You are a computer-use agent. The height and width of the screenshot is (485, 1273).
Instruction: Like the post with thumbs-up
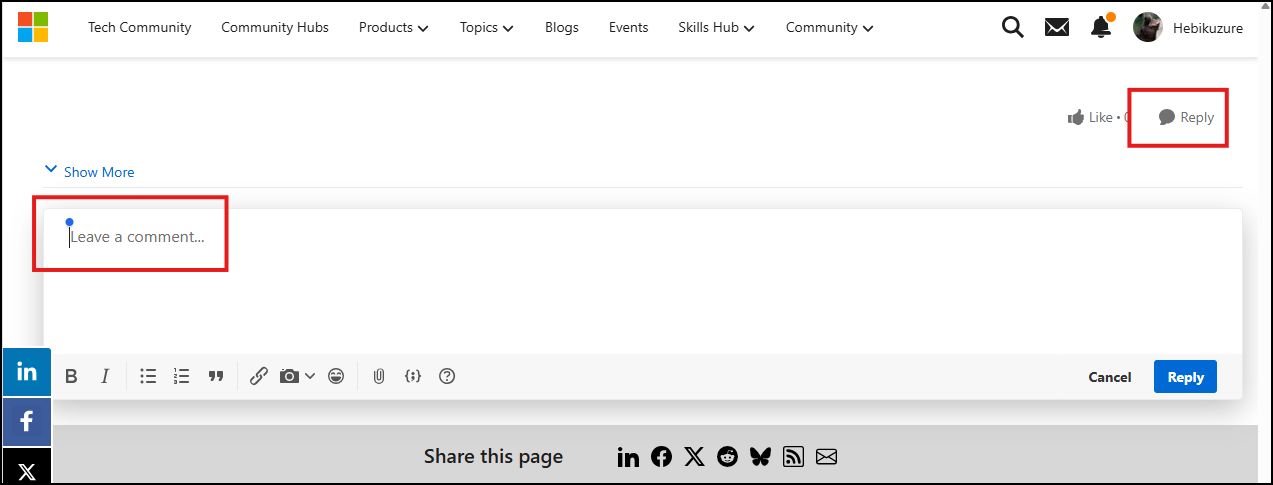tap(1090, 117)
